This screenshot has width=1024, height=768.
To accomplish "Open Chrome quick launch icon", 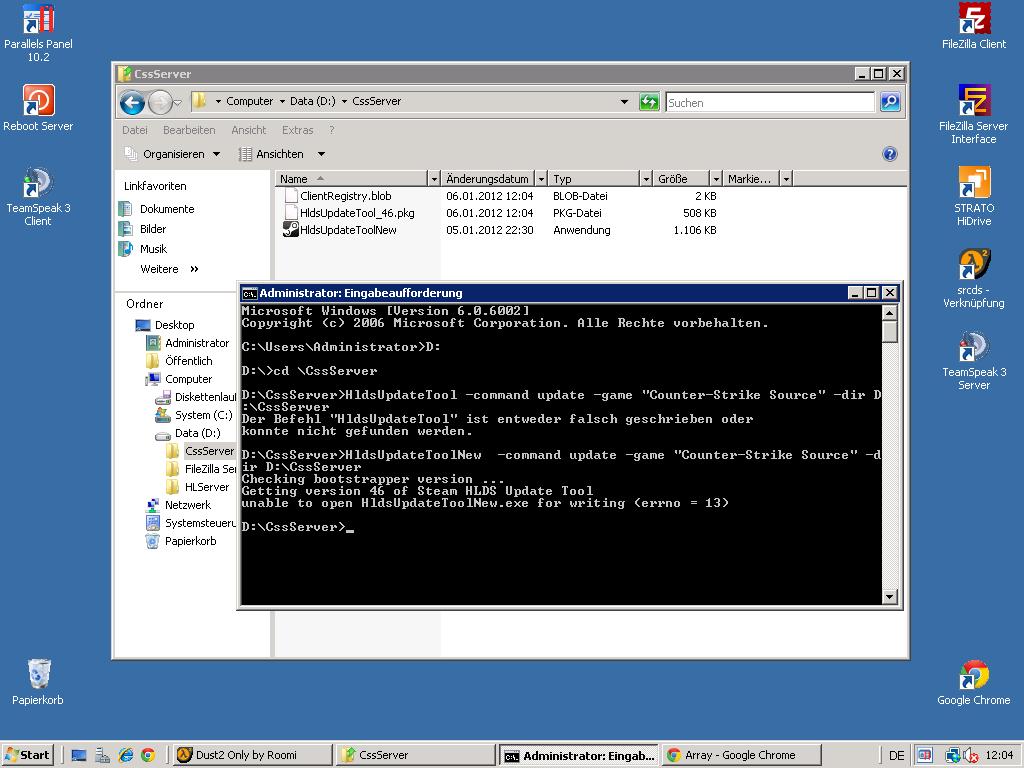I will tap(148, 755).
